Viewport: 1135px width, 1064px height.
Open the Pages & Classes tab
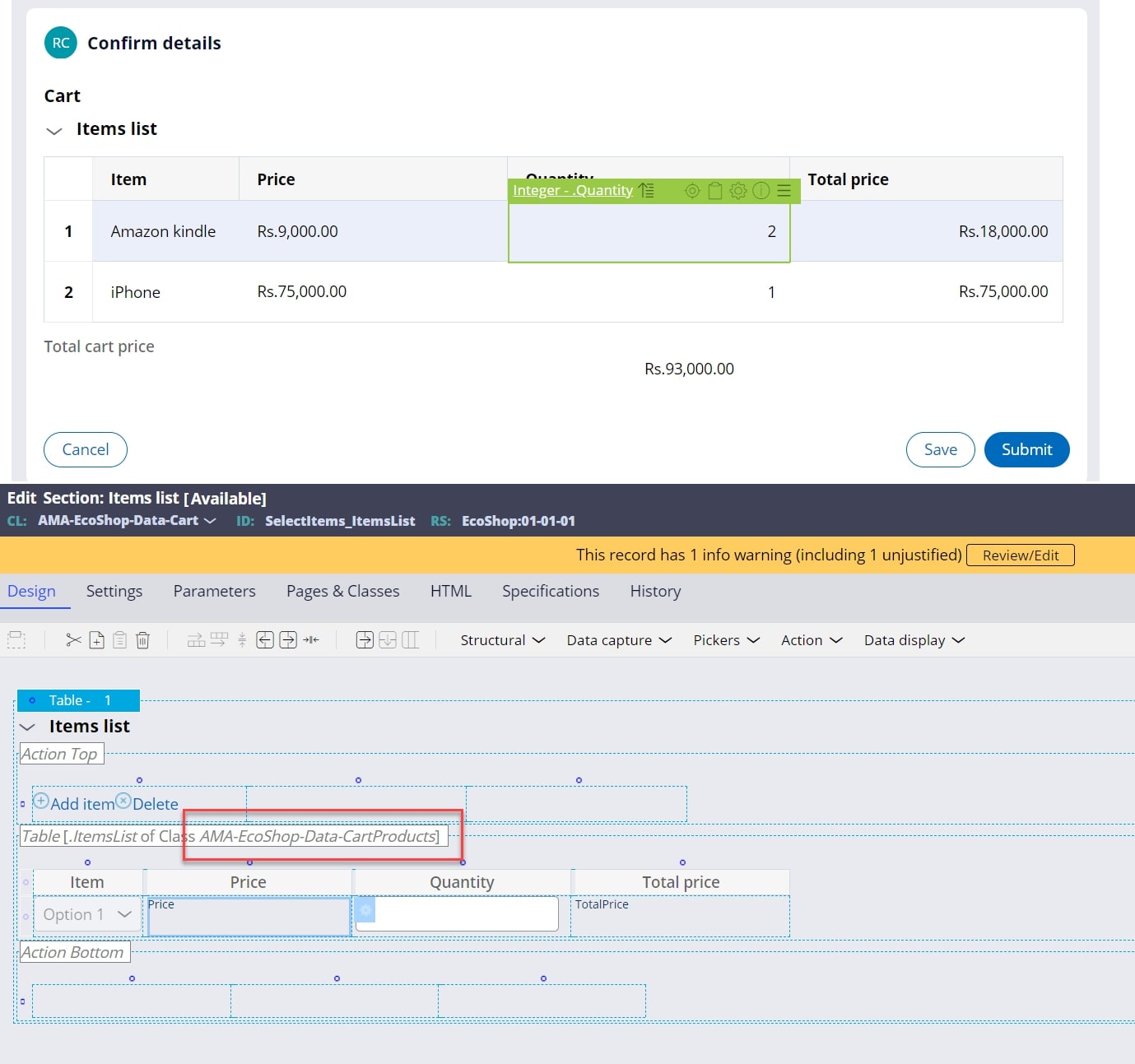point(343,591)
